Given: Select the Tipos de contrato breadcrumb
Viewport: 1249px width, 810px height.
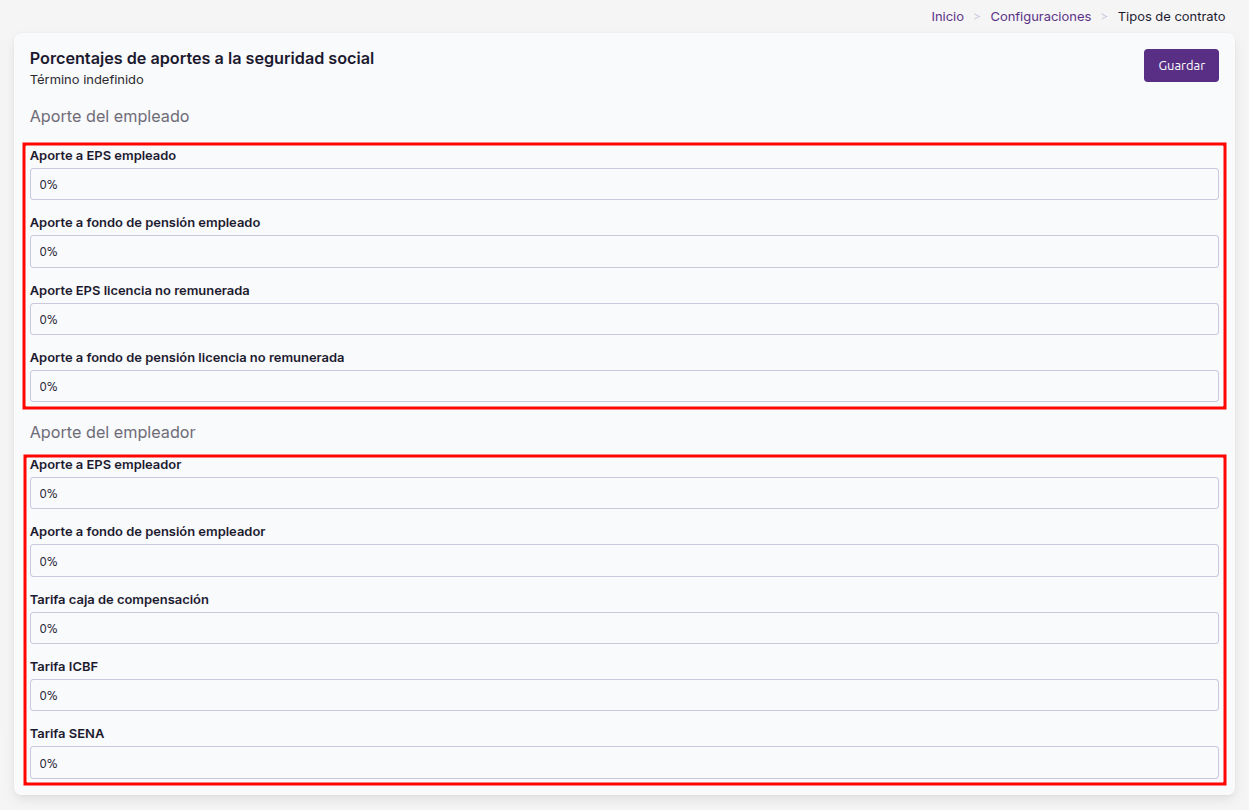Looking at the screenshot, I should [1171, 17].
